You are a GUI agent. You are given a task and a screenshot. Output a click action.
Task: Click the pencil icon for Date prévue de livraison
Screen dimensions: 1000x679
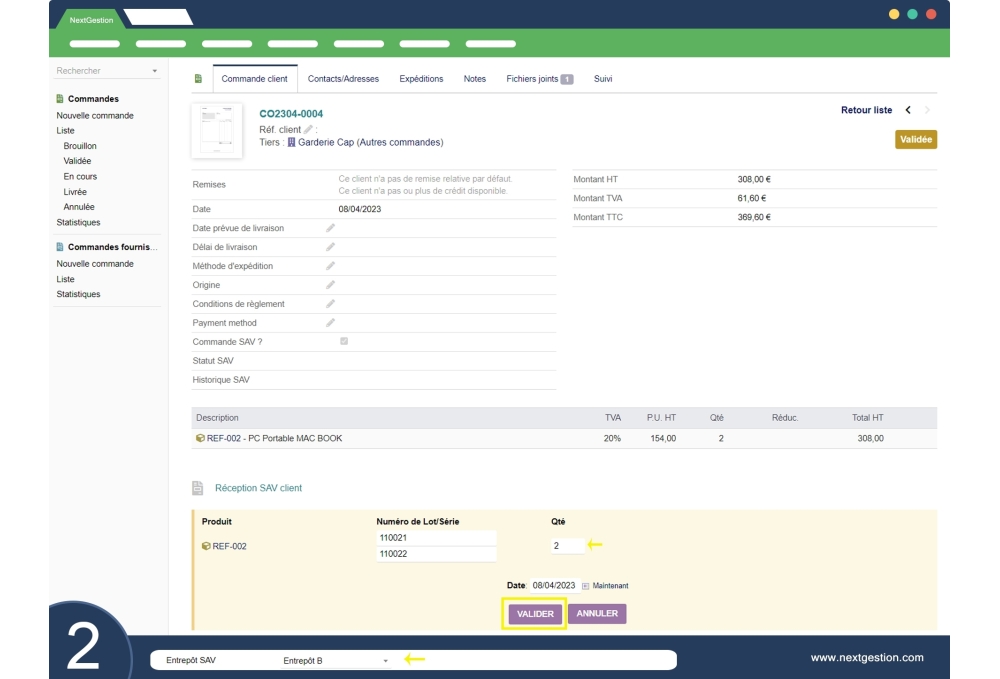point(330,228)
